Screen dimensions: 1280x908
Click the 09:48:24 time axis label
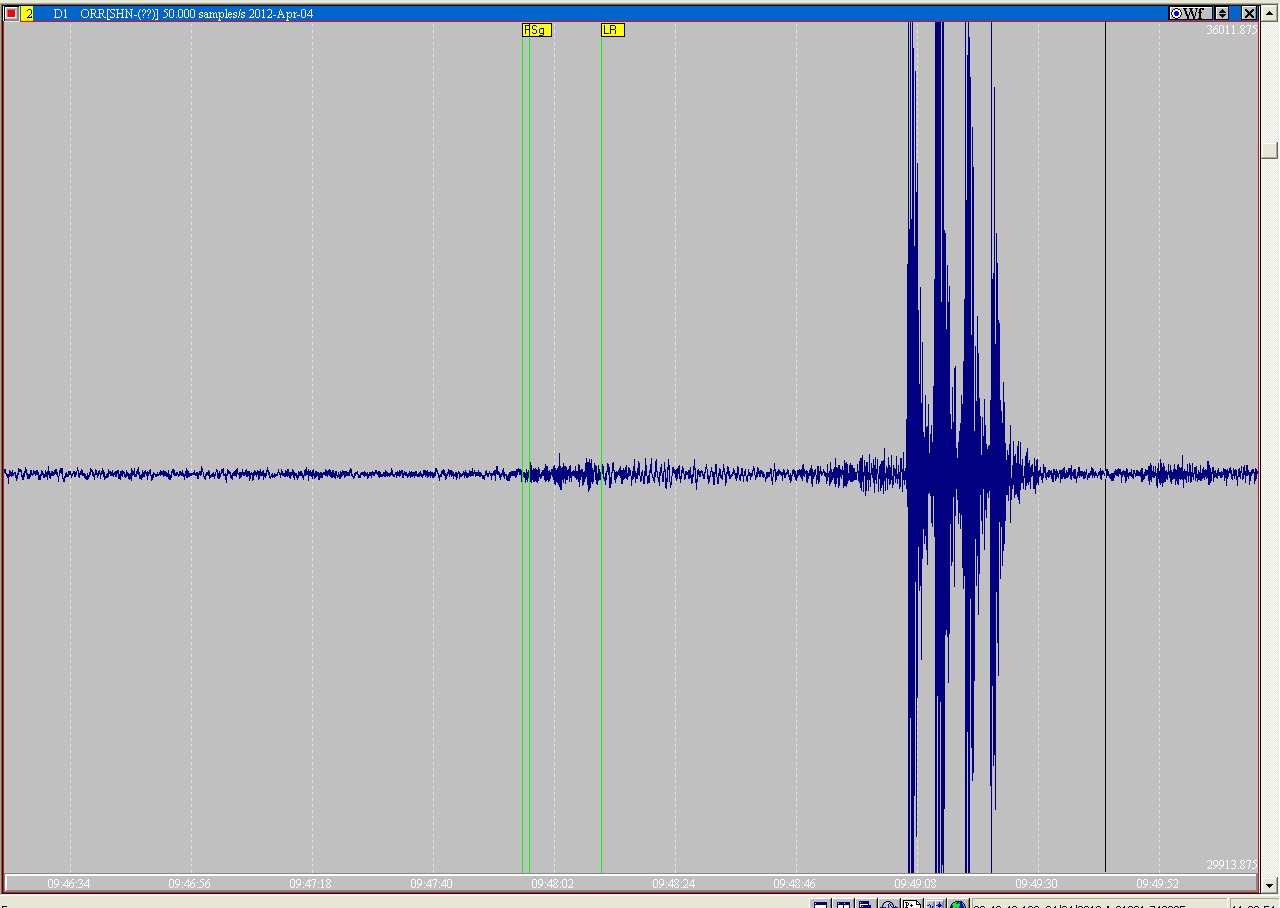[x=673, y=884]
